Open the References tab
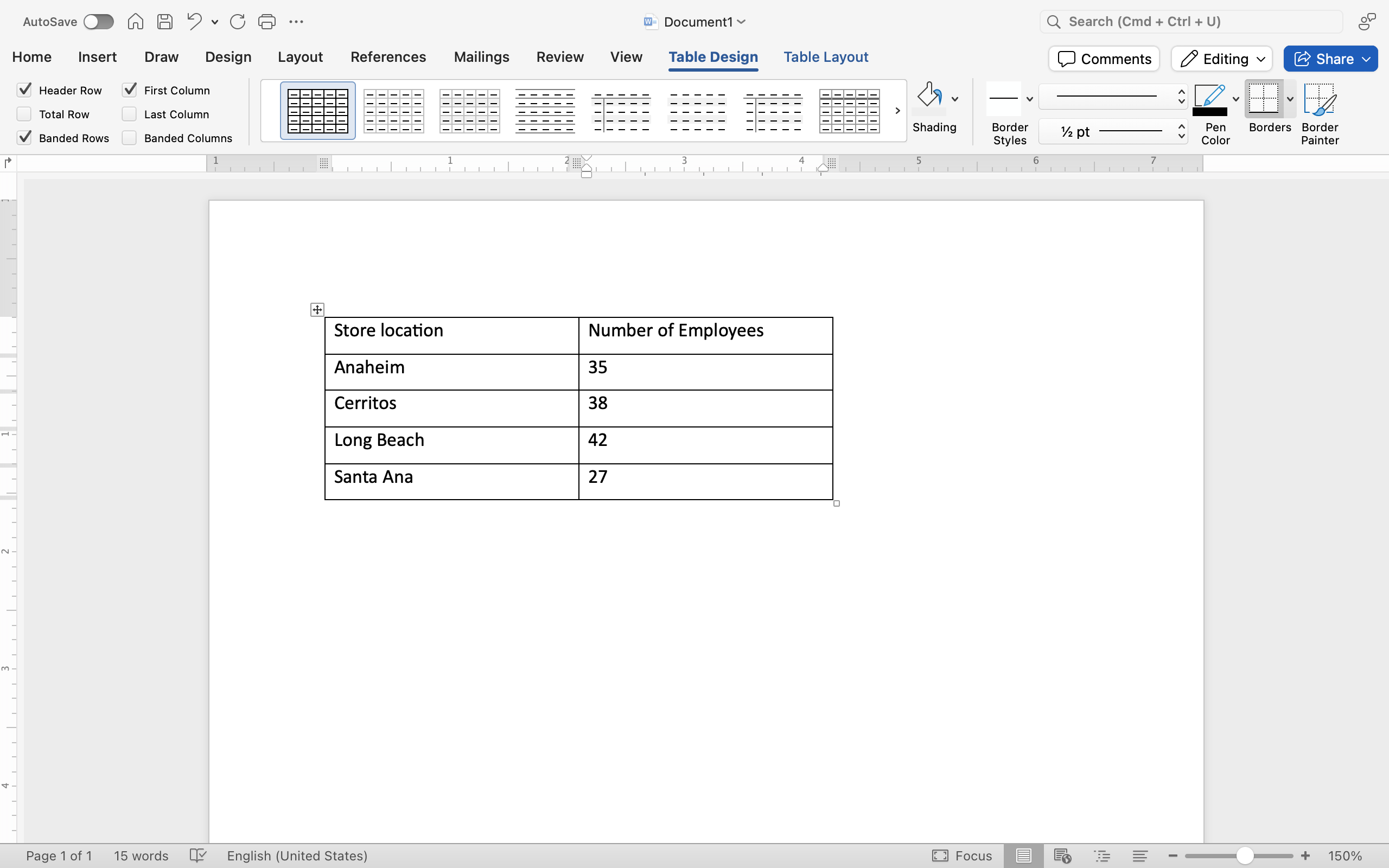The width and height of the screenshot is (1389, 868). [x=388, y=57]
